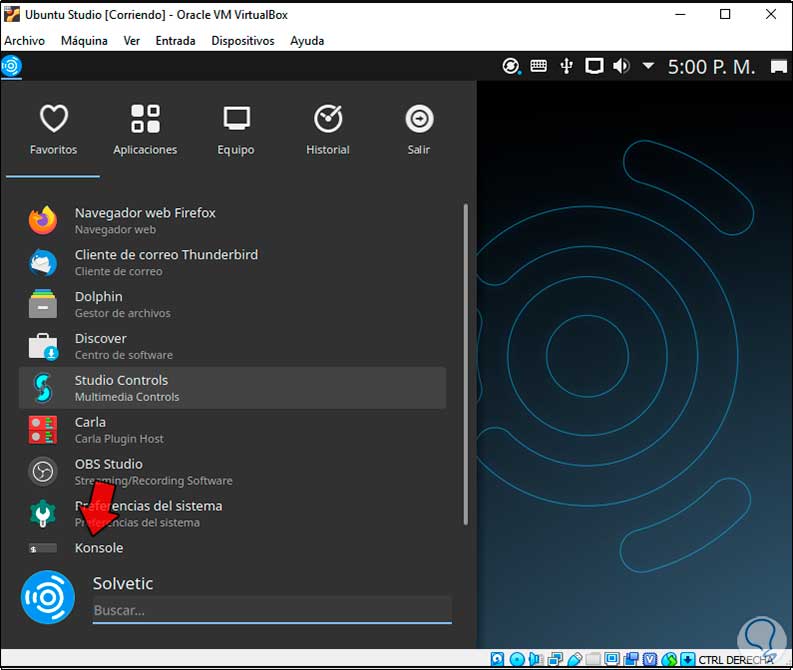Click the Solvetic username text
793x670 pixels.
[123, 584]
